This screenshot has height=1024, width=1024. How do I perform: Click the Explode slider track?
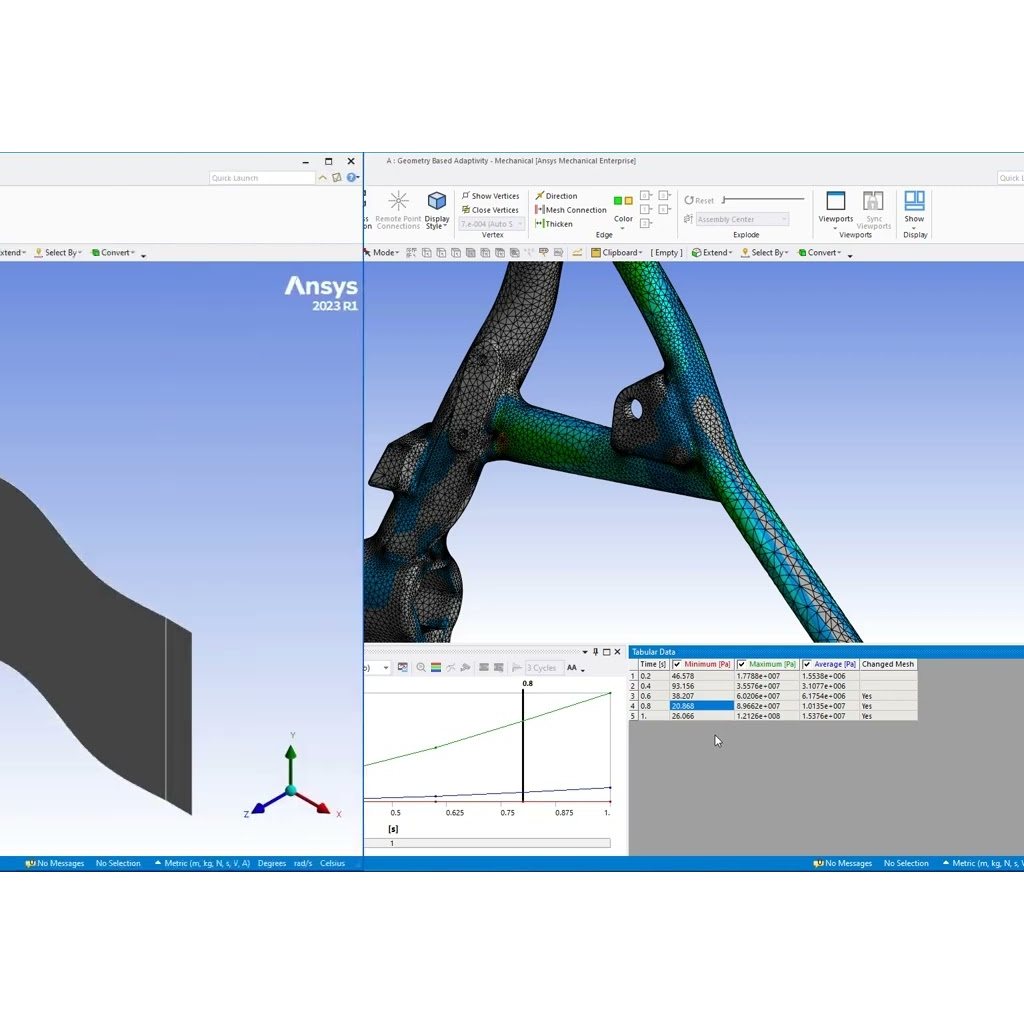[x=765, y=200]
